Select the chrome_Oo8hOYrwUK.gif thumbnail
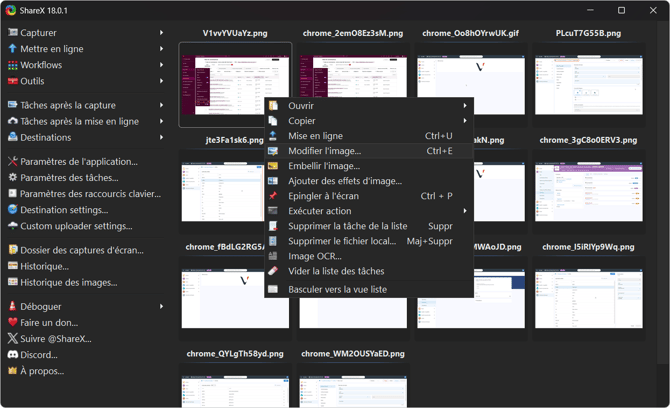The height and width of the screenshot is (408, 670). click(471, 85)
